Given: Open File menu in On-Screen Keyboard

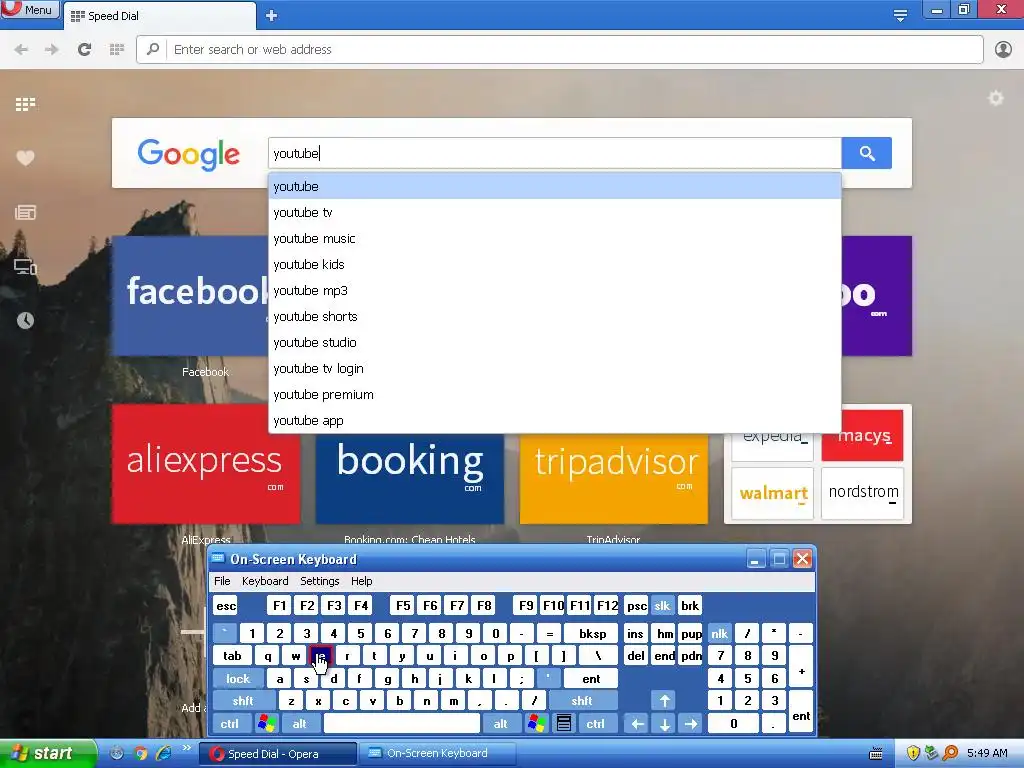Looking at the screenshot, I should (222, 581).
